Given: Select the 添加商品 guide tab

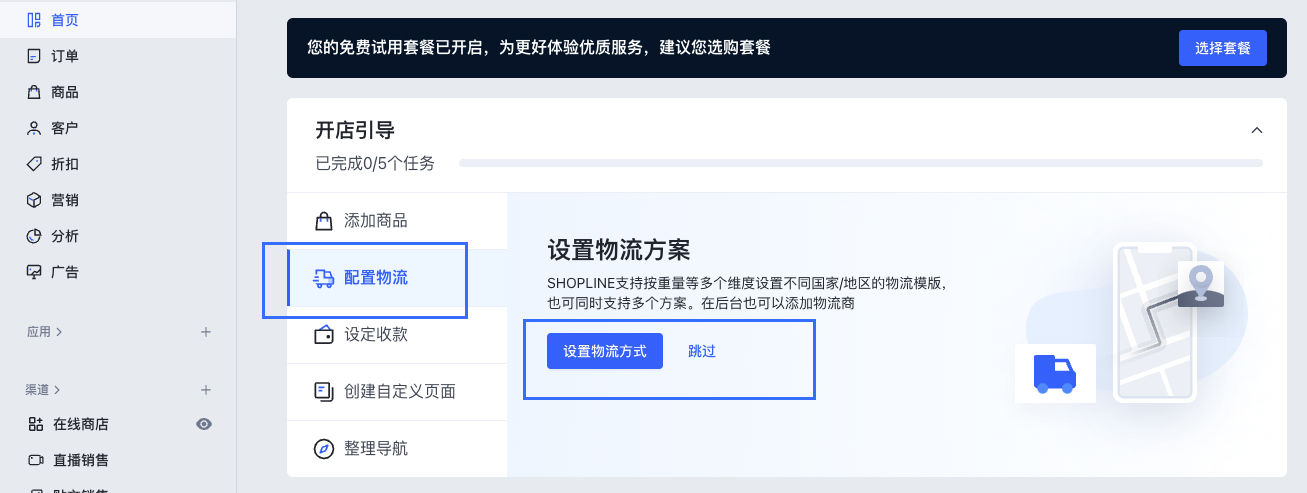Looking at the screenshot, I should coord(375,221).
